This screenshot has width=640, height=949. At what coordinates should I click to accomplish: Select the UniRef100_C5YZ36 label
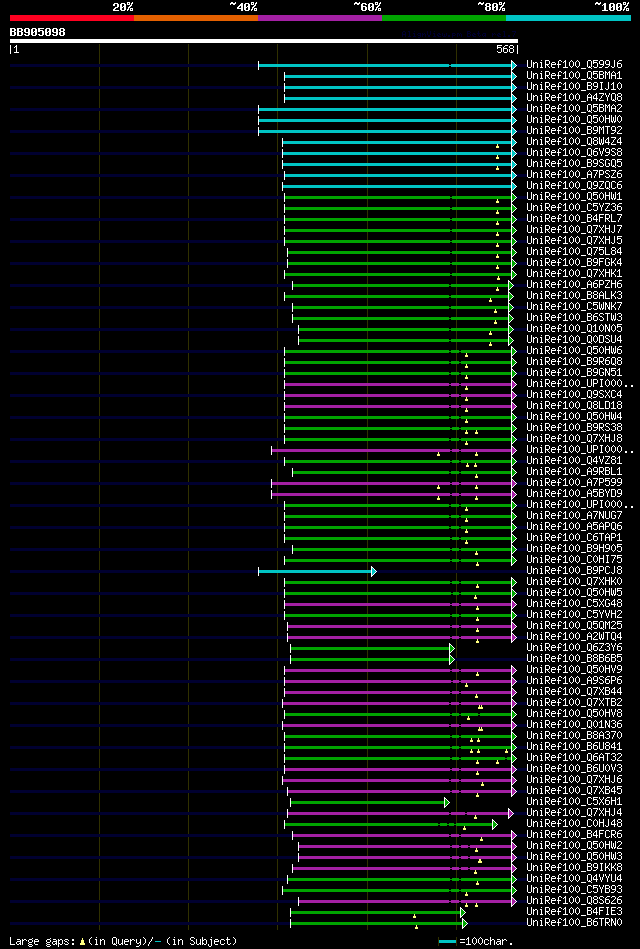pyautogui.click(x=575, y=208)
